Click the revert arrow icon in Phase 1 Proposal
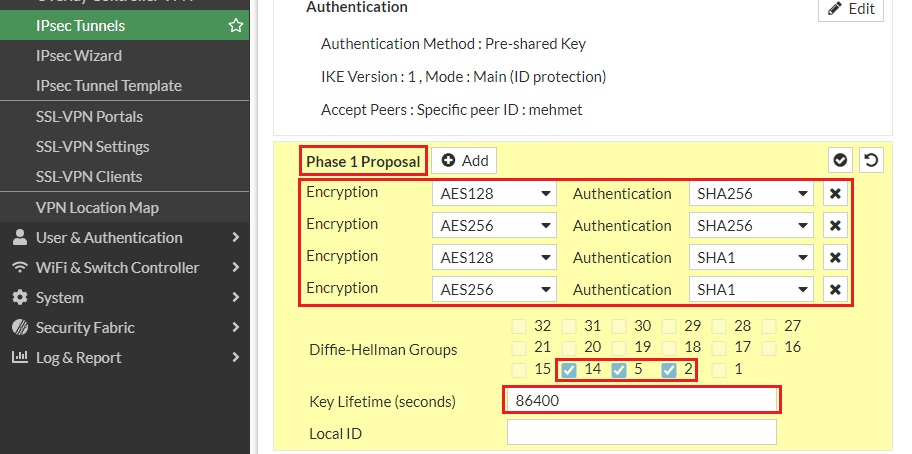Viewport: 912px width, 454px height. [871, 161]
